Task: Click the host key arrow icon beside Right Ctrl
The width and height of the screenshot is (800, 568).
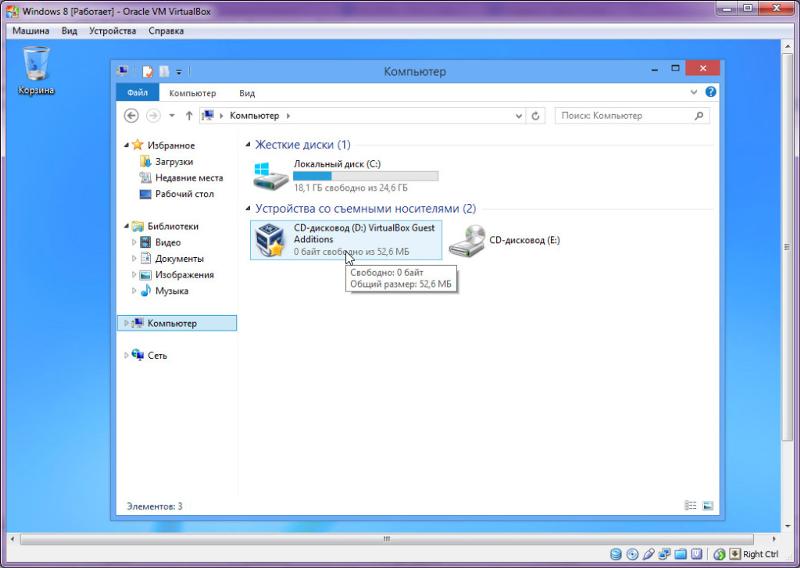Action: tap(735, 554)
